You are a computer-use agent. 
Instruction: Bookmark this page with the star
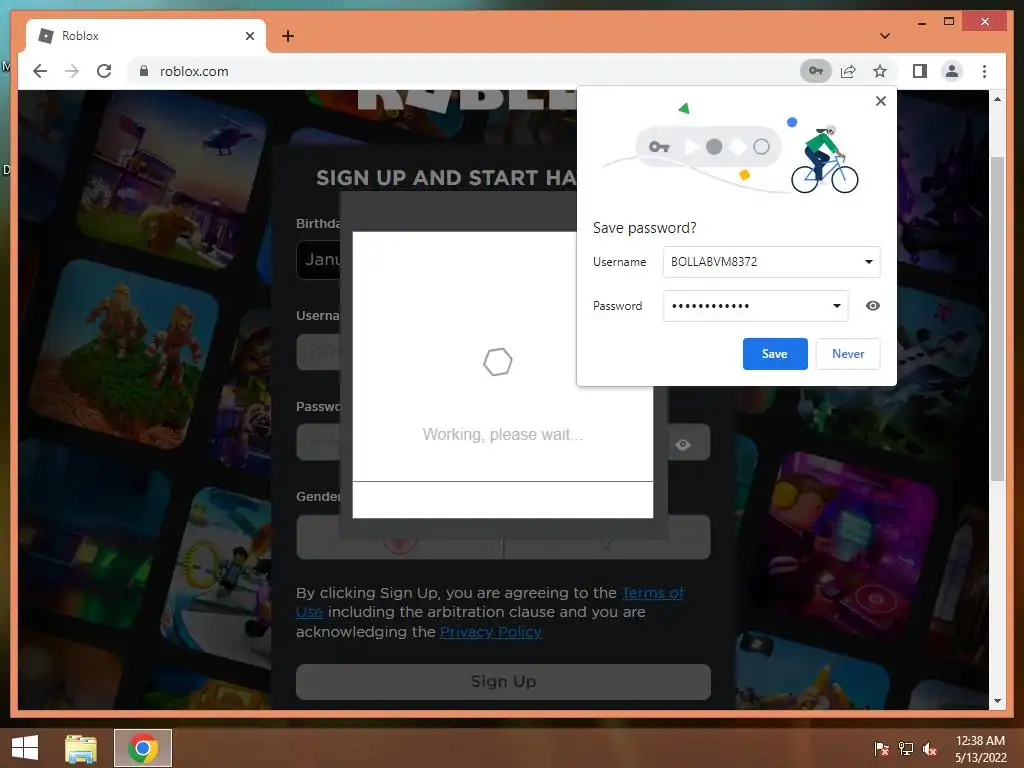tap(880, 71)
